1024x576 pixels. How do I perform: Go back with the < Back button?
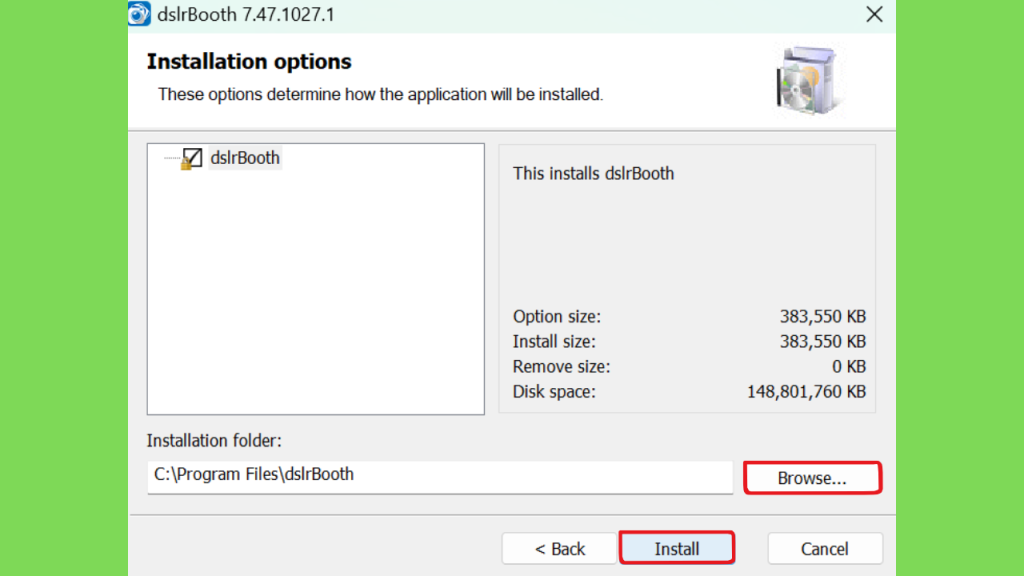[x=559, y=549]
